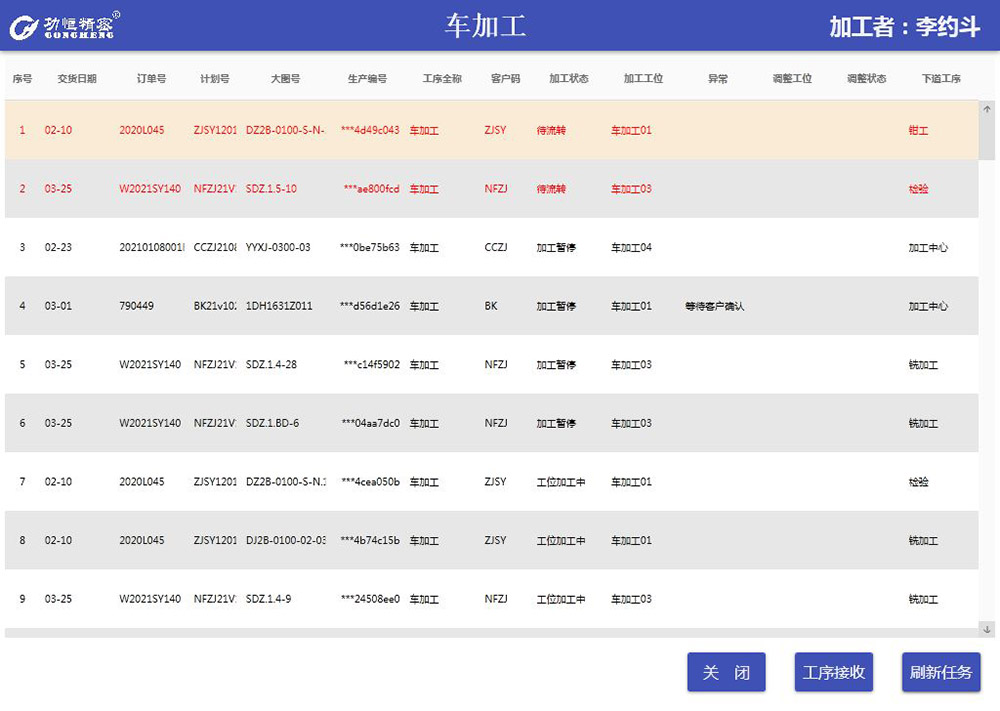Click production number ***4d49c043 in row 1
This screenshot has height=711, width=1000.
366,130
